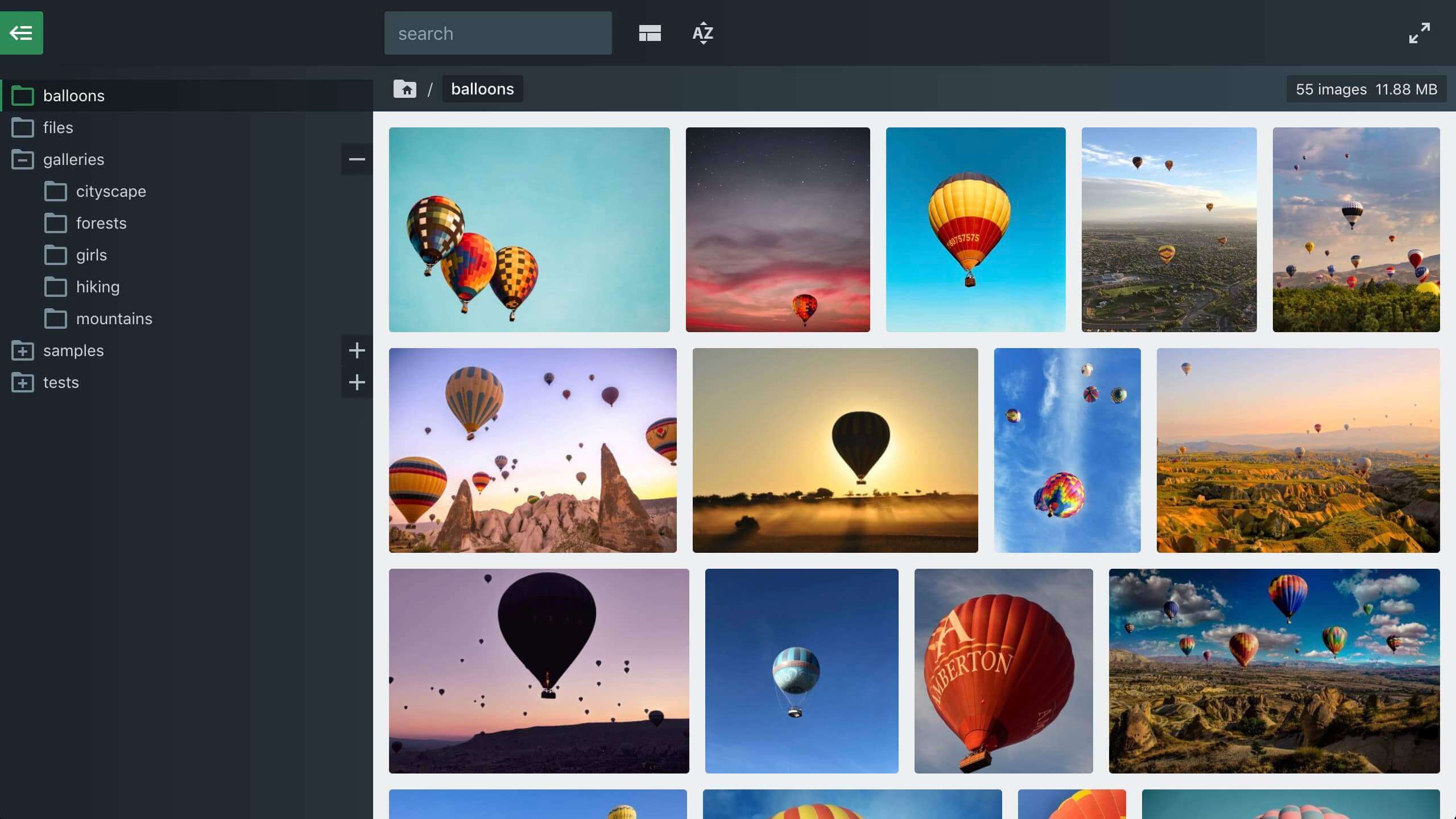Click the add new tests folder icon

pos(356,382)
